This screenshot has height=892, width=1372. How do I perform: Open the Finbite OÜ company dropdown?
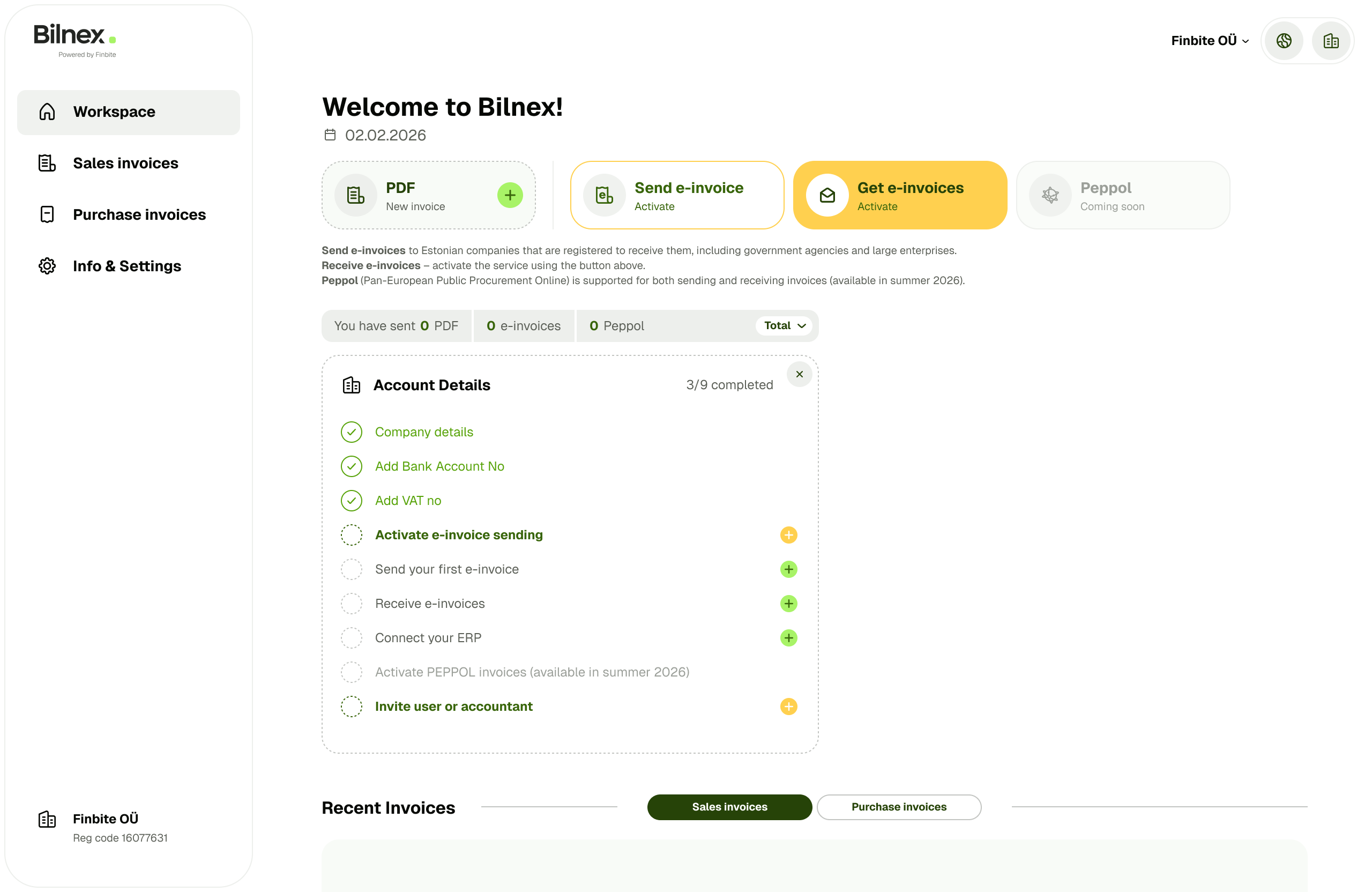tap(1210, 41)
